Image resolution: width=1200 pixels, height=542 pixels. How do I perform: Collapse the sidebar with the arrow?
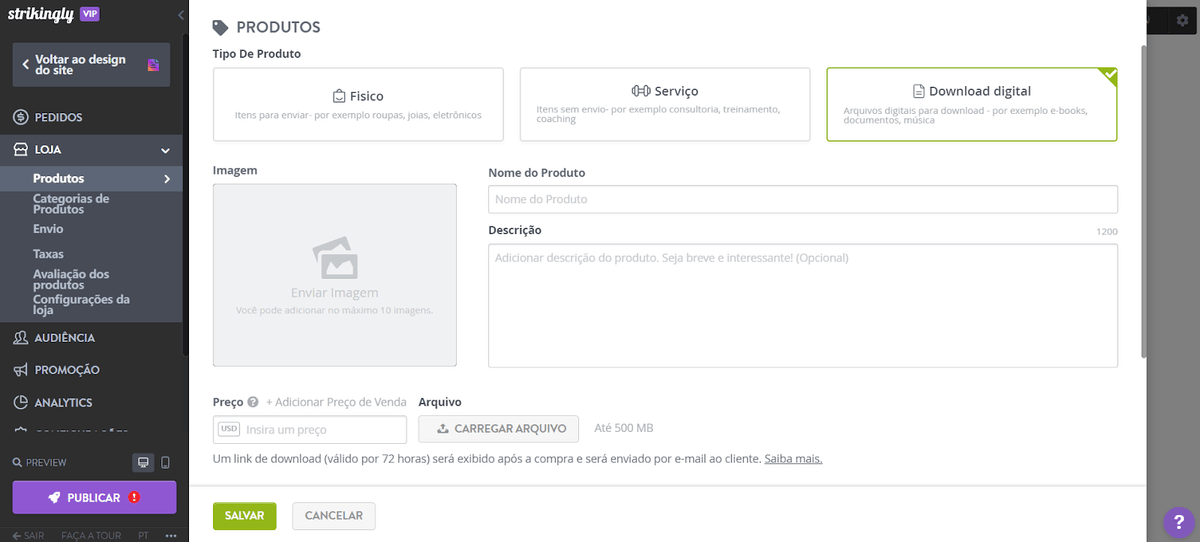pos(180,15)
